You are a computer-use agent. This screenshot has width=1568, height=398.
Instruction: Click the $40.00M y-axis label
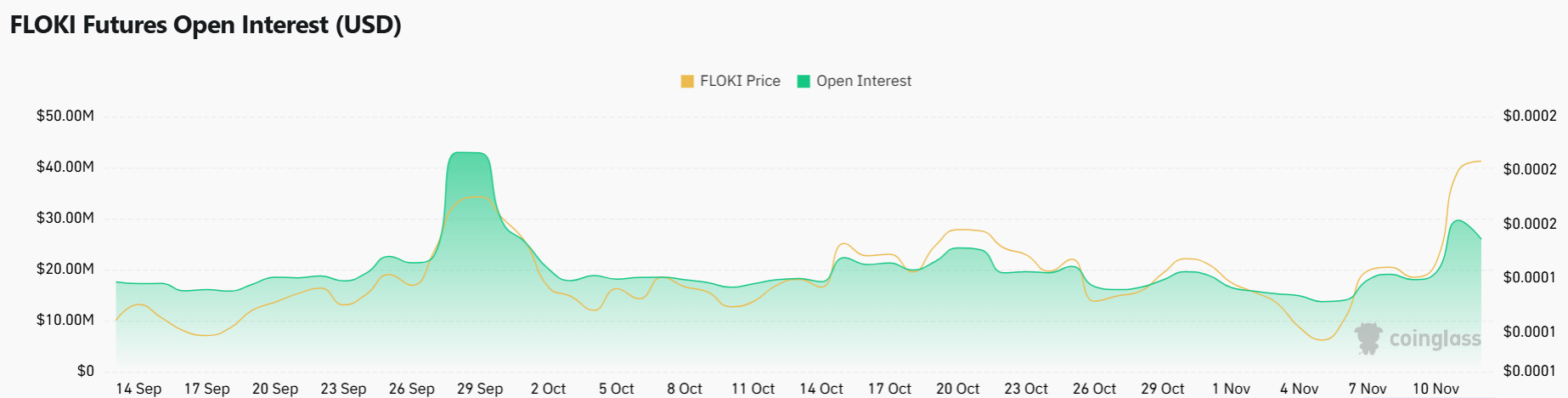click(65, 167)
